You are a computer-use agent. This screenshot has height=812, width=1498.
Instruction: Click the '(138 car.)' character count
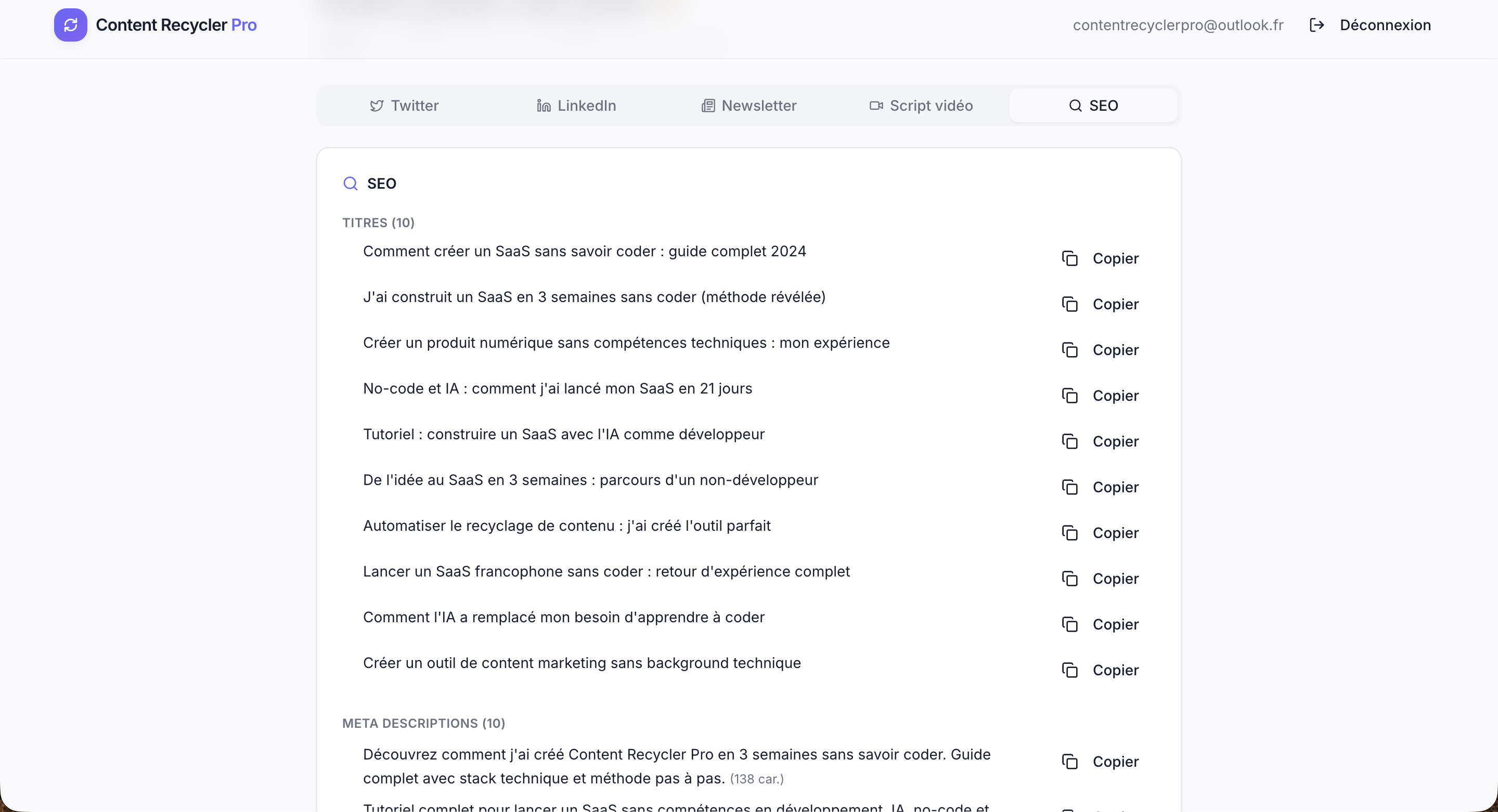tap(757, 779)
